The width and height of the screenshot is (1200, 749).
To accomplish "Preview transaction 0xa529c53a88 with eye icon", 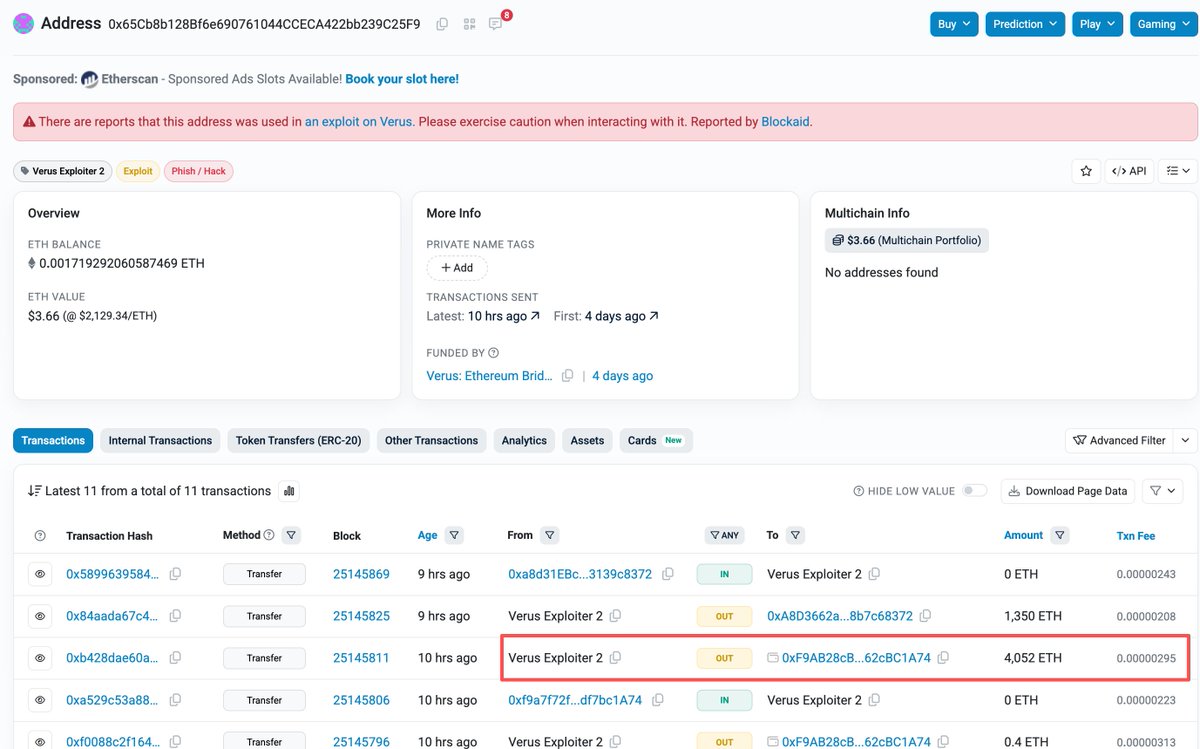I will (40, 700).
